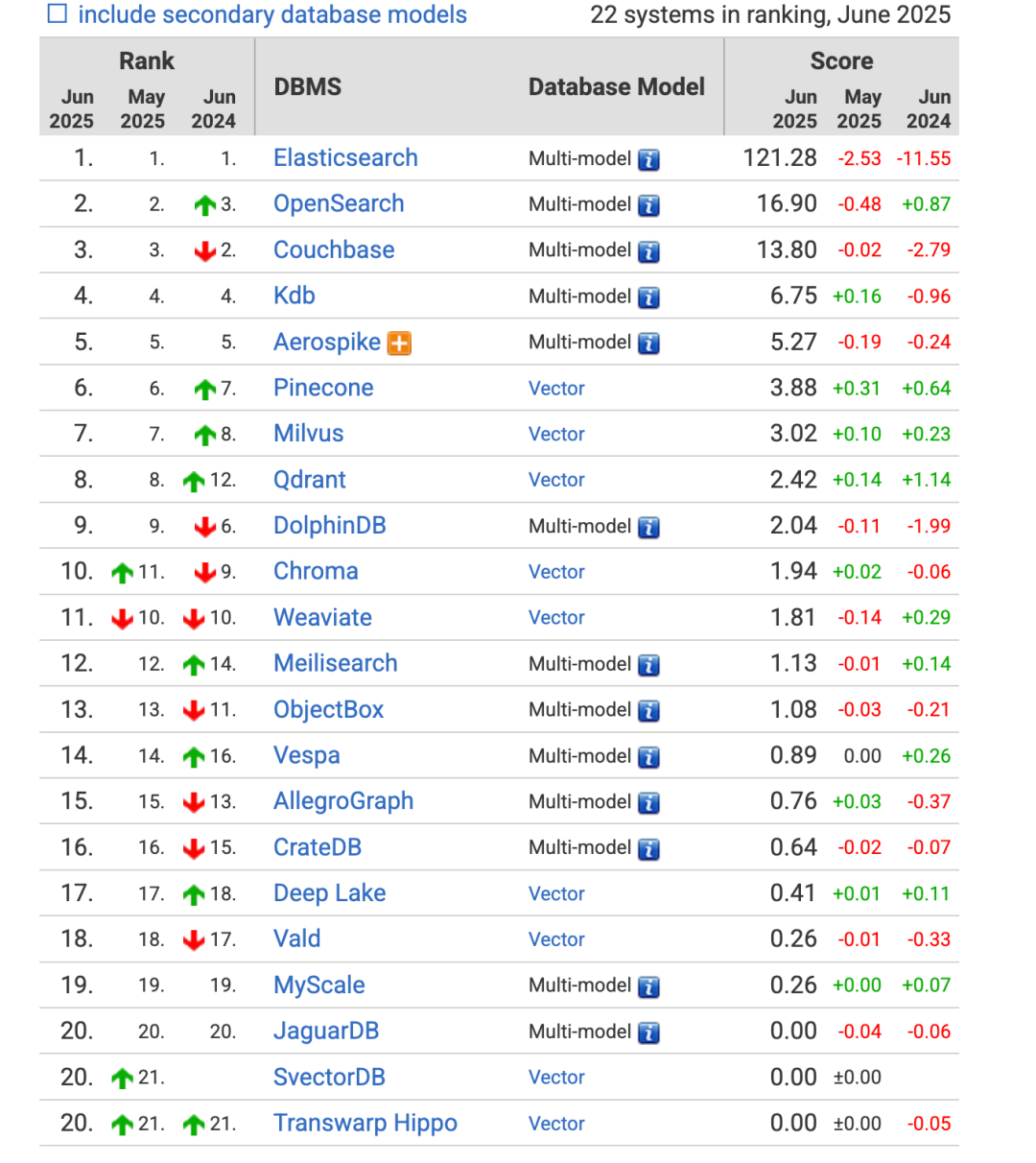Open the Multi-model info icon for Elasticsearch
This screenshot has width=1036, height=1163.
648,160
